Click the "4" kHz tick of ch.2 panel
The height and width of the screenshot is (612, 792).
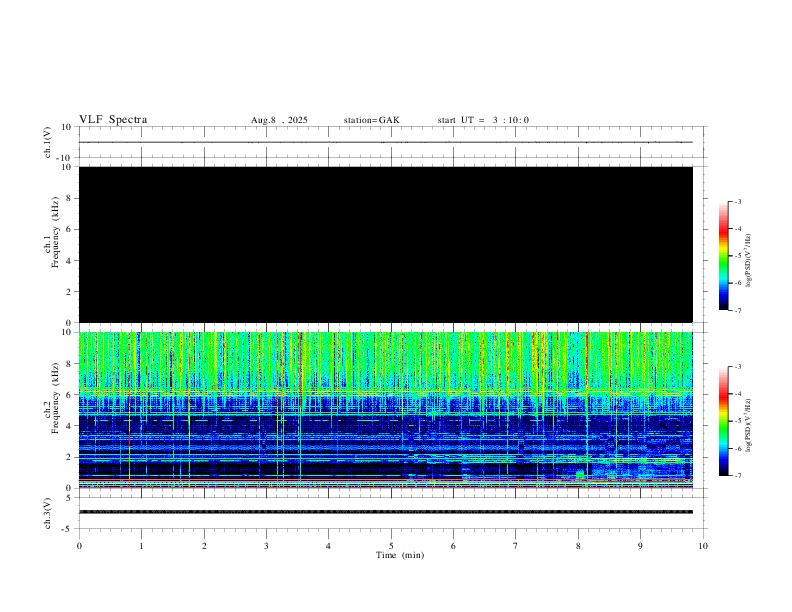pos(70,426)
